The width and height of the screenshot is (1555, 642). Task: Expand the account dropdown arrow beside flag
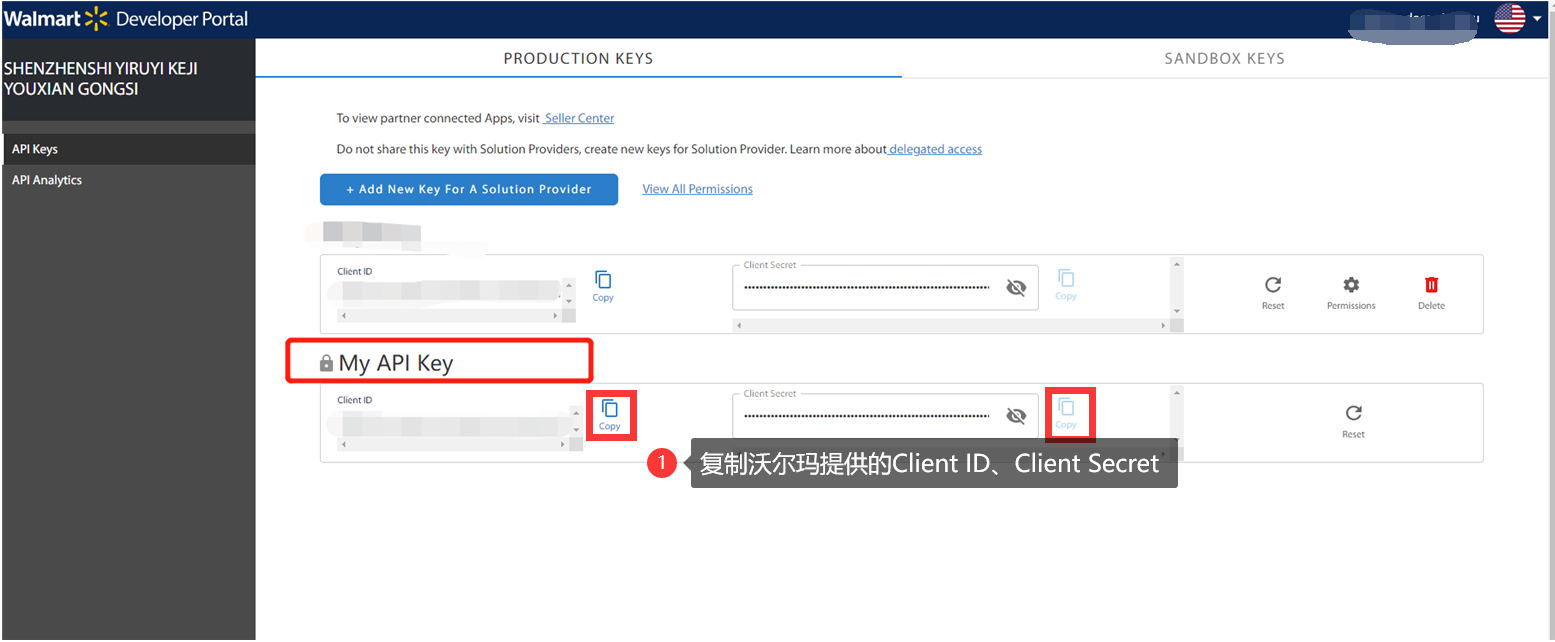pos(1538,19)
